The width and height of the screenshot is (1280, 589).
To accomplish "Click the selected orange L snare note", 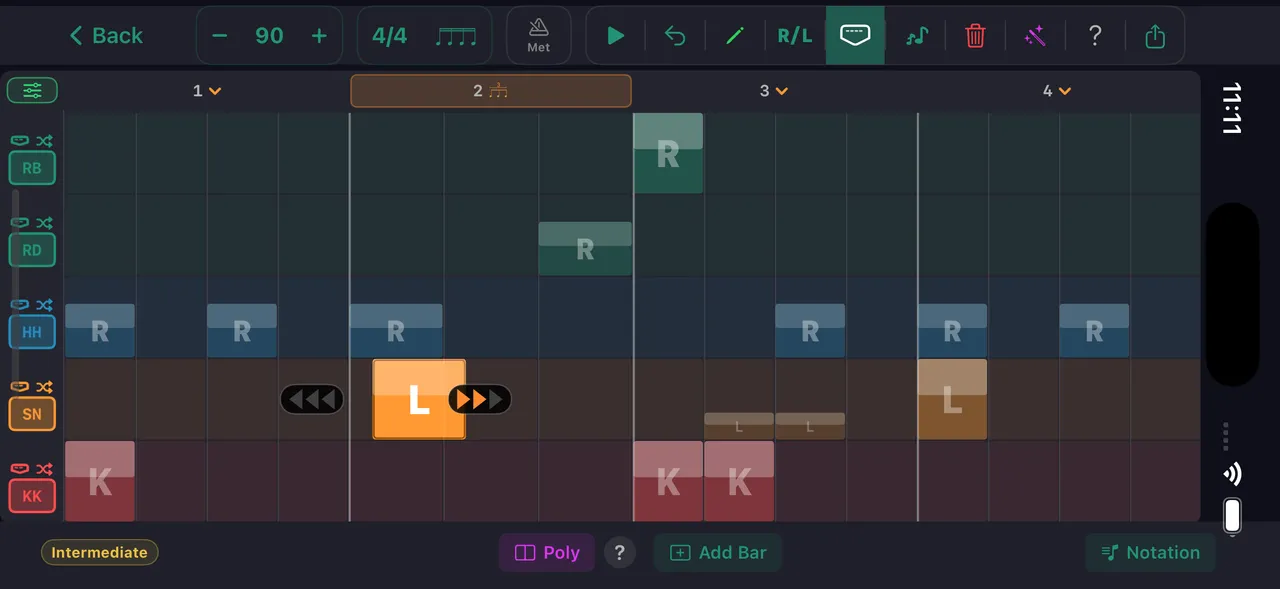I will click(x=419, y=400).
